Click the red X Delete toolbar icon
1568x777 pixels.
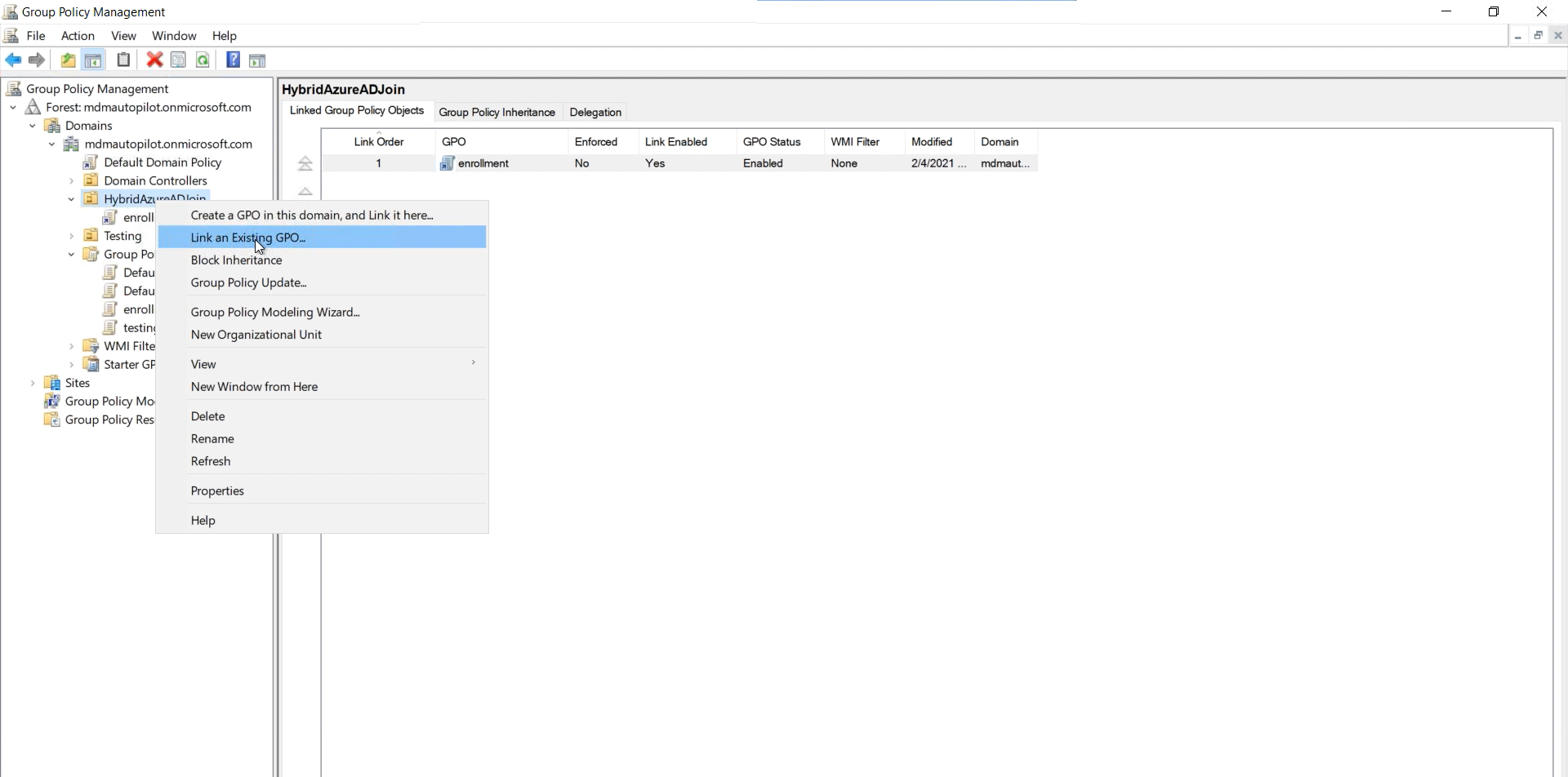click(x=154, y=60)
